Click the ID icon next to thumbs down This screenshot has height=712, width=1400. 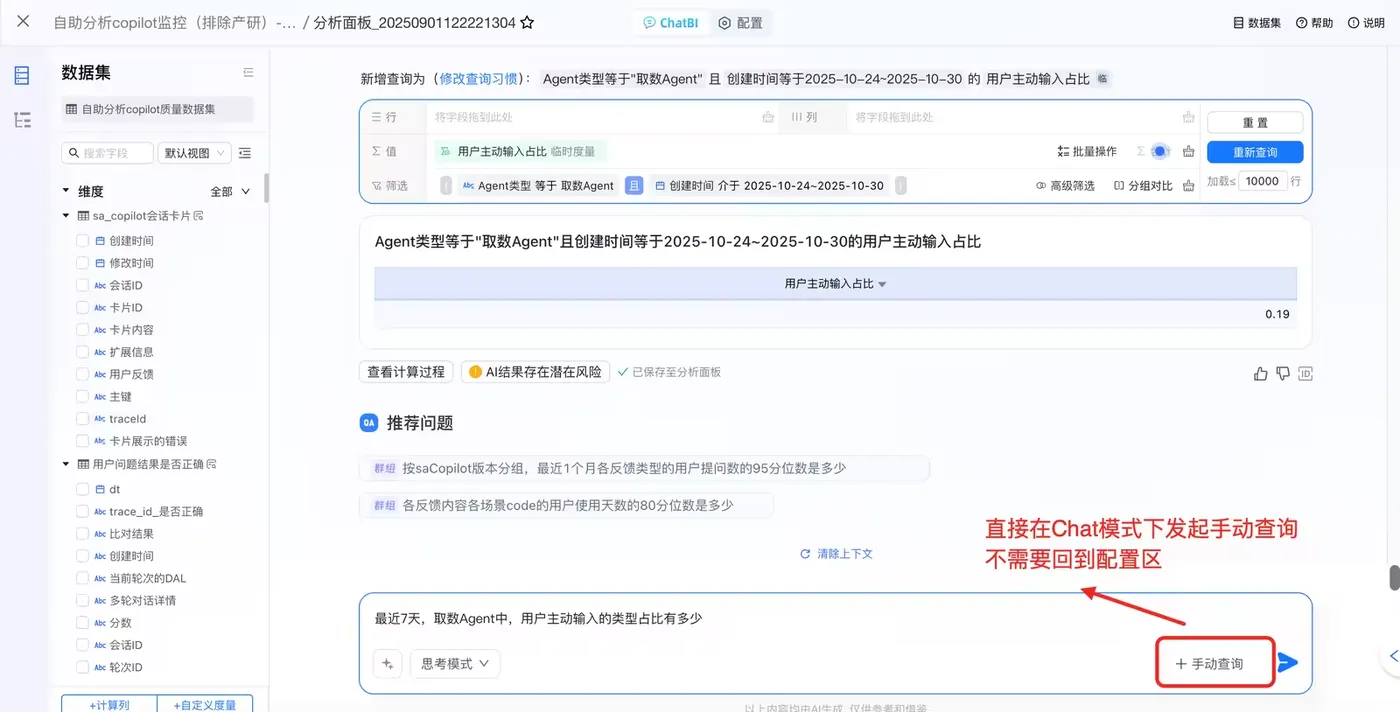(1305, 374)
